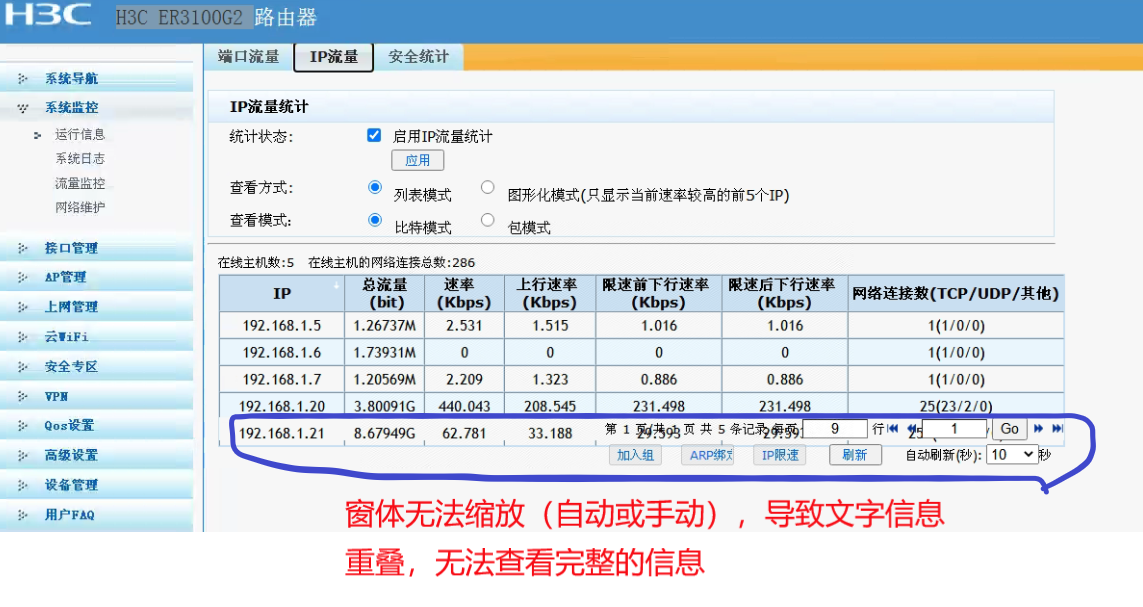Viewport: 1143px width, 607px height.
Task: Sort by the IP column header
Action: point(281,294)
